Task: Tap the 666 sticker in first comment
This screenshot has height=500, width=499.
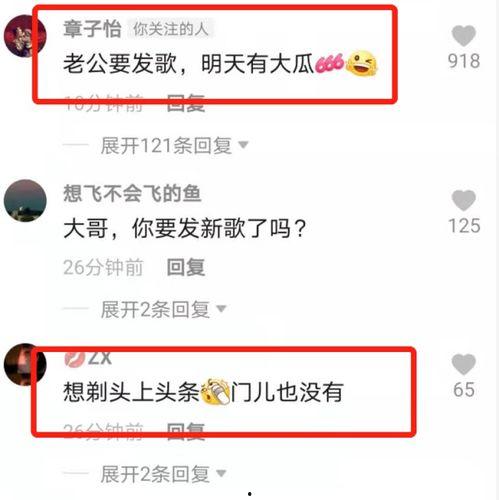Action: pos(329,63)
